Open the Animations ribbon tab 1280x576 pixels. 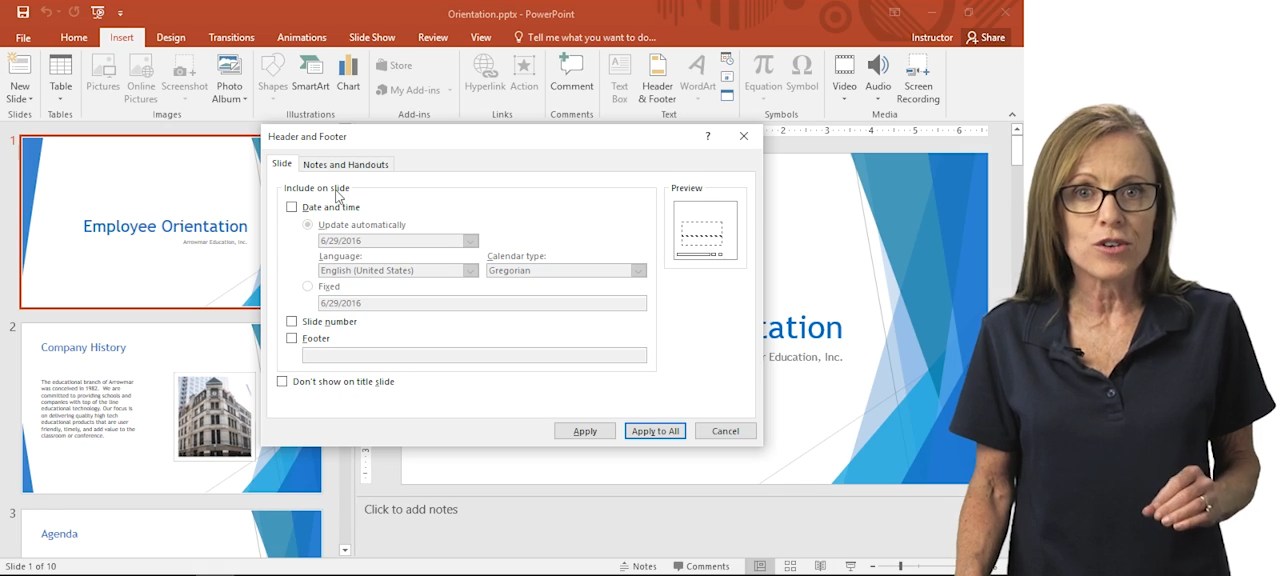pos(301,37)
